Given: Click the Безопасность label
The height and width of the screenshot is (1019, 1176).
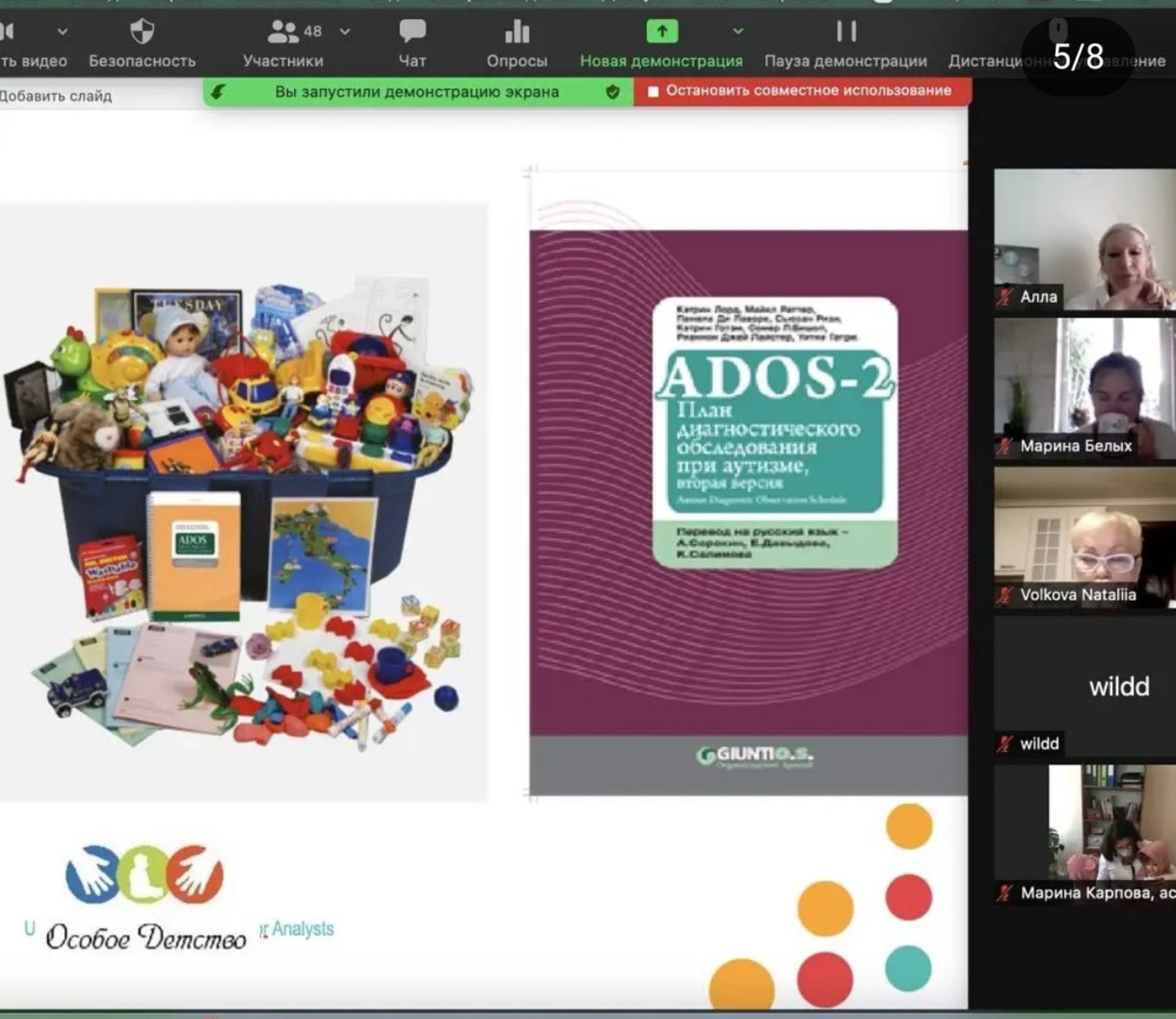Looking at the screenshot, I should [142, 61].
